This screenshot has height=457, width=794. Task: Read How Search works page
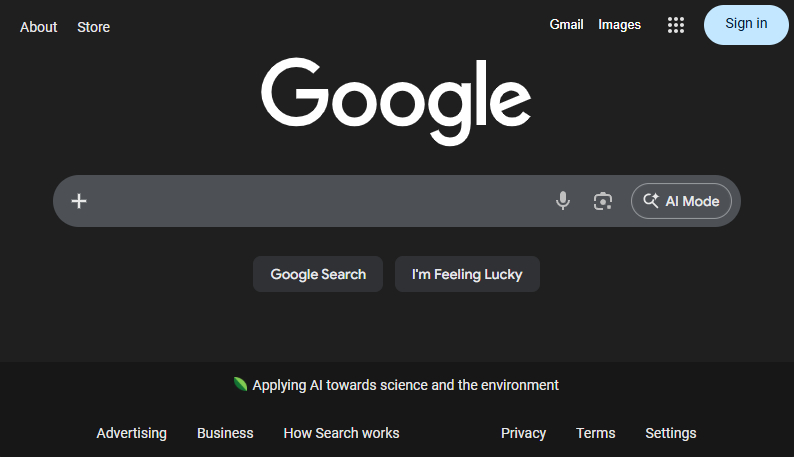click(341, 433)
